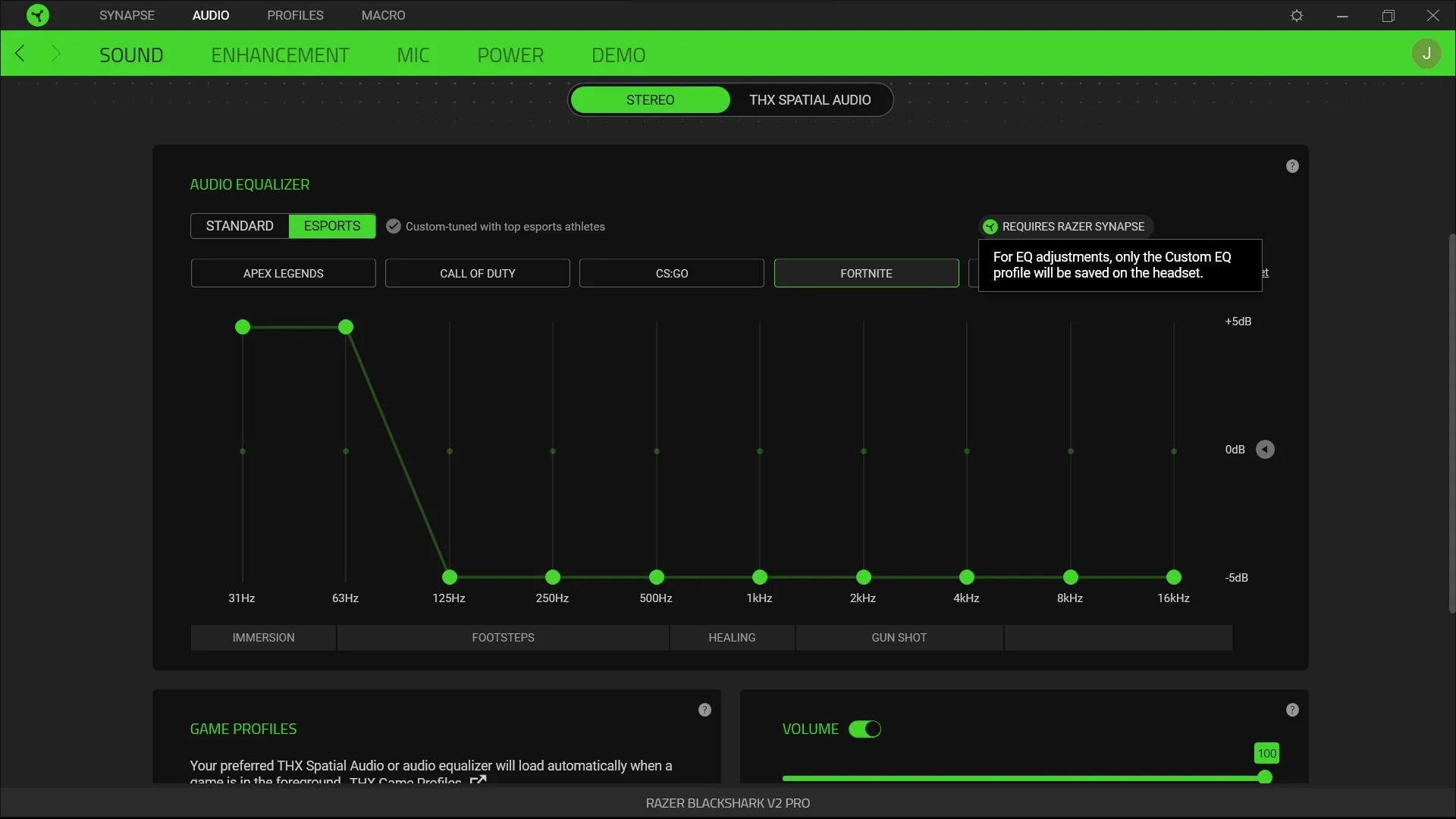
Task: Click the Razer logo icon
Action: pos(37,15)
